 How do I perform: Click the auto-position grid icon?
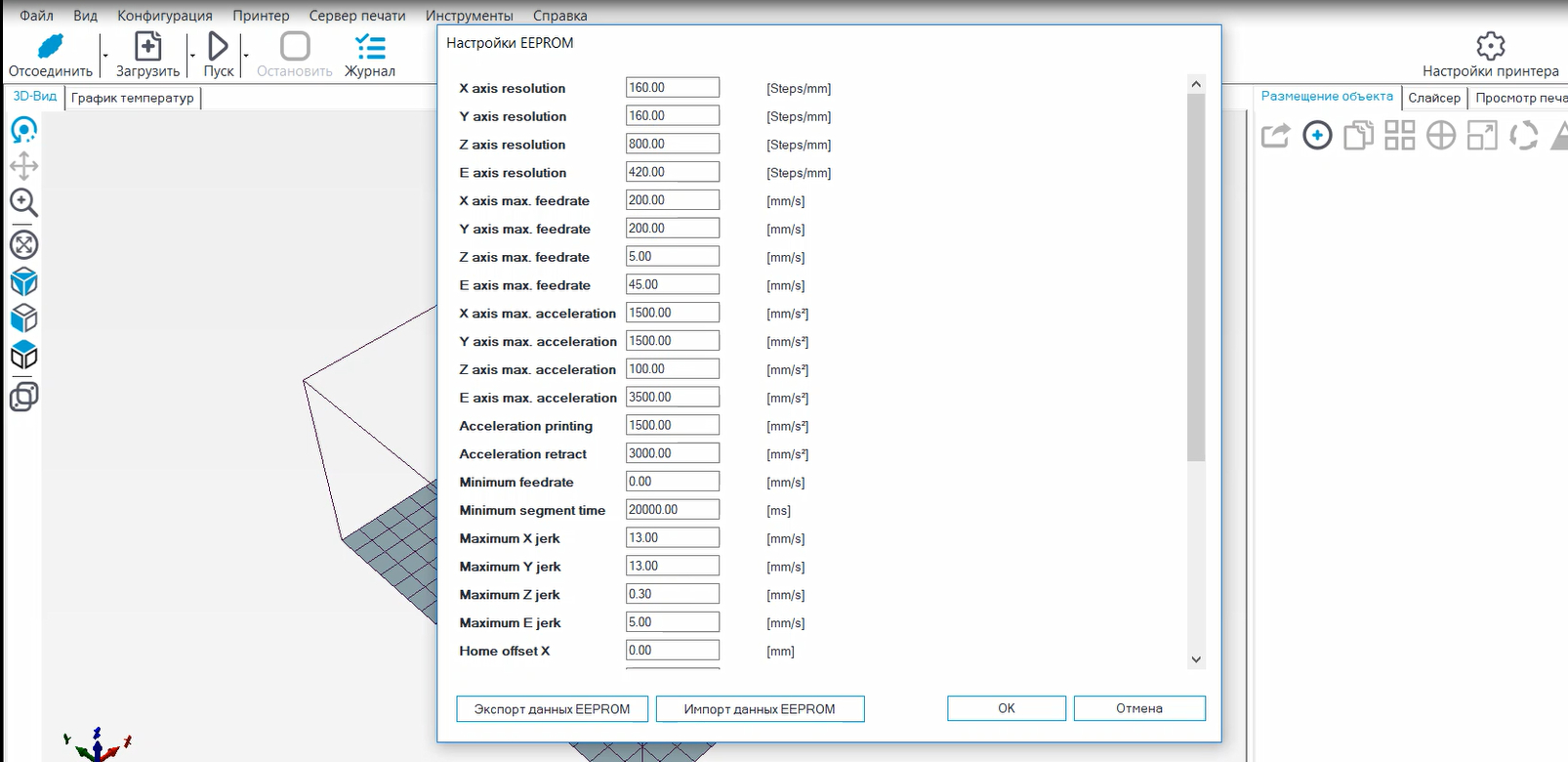coord(1399,135)
